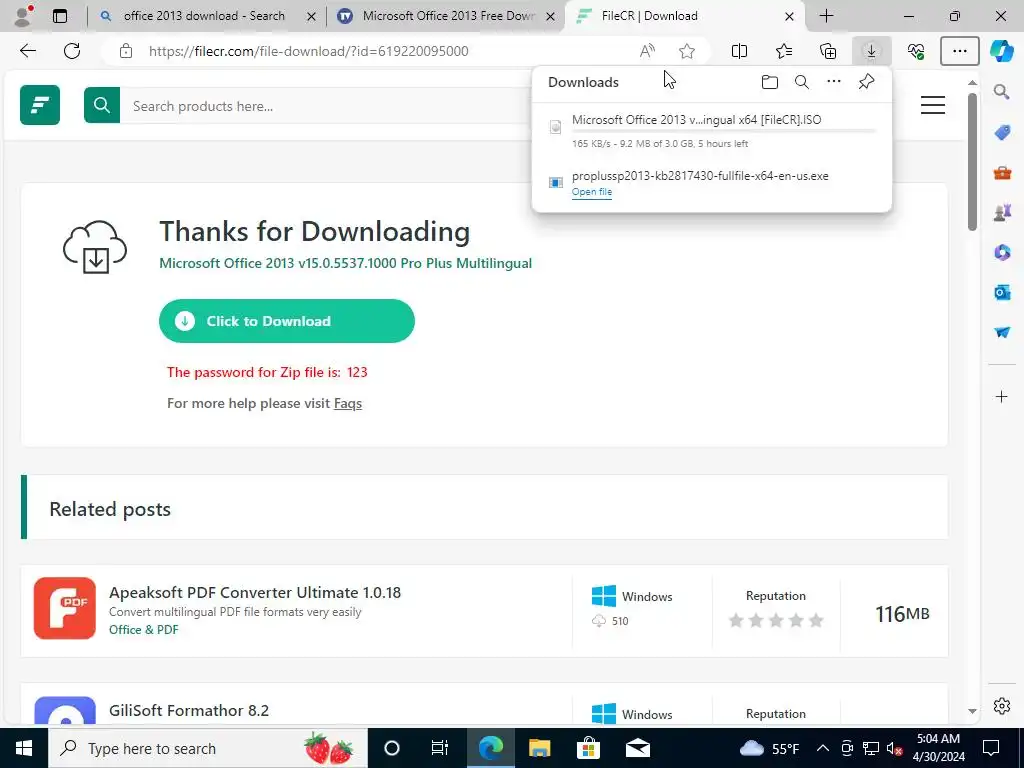
Task: Add this page to favorites star
Action: pyautogui.click(x=686, y=51)
